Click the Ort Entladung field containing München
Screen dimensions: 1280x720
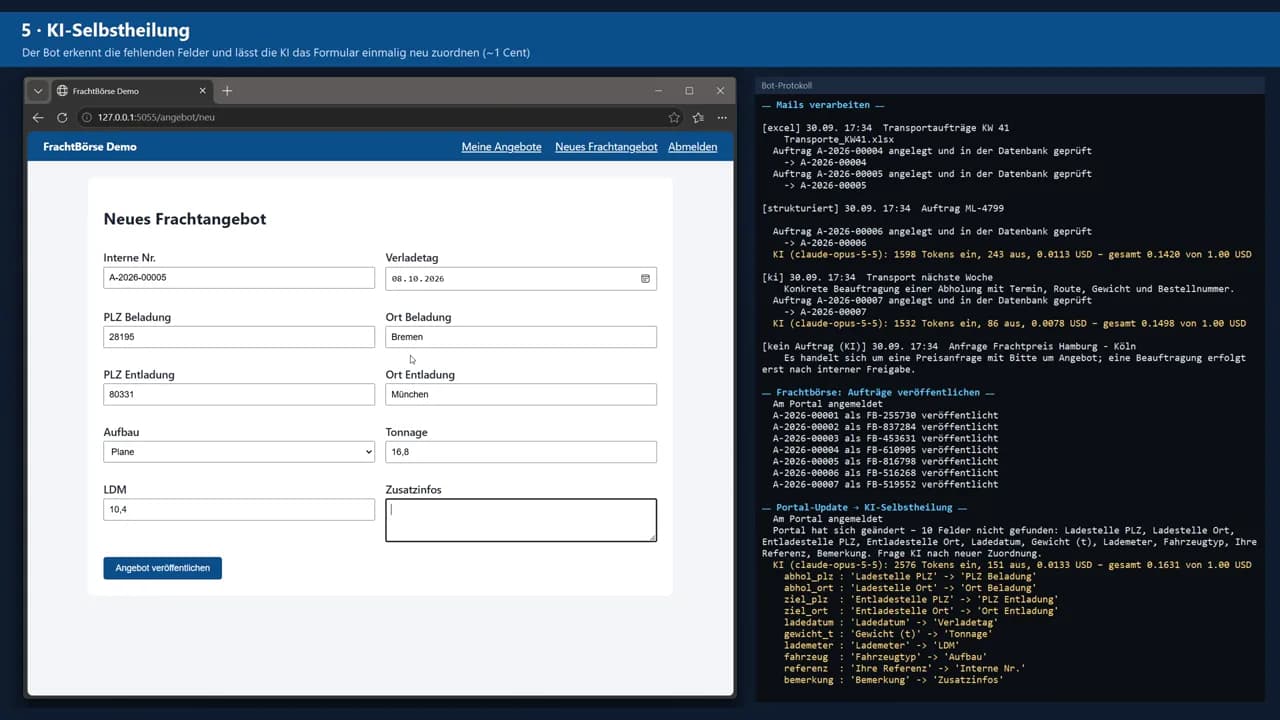pos(521,394)
